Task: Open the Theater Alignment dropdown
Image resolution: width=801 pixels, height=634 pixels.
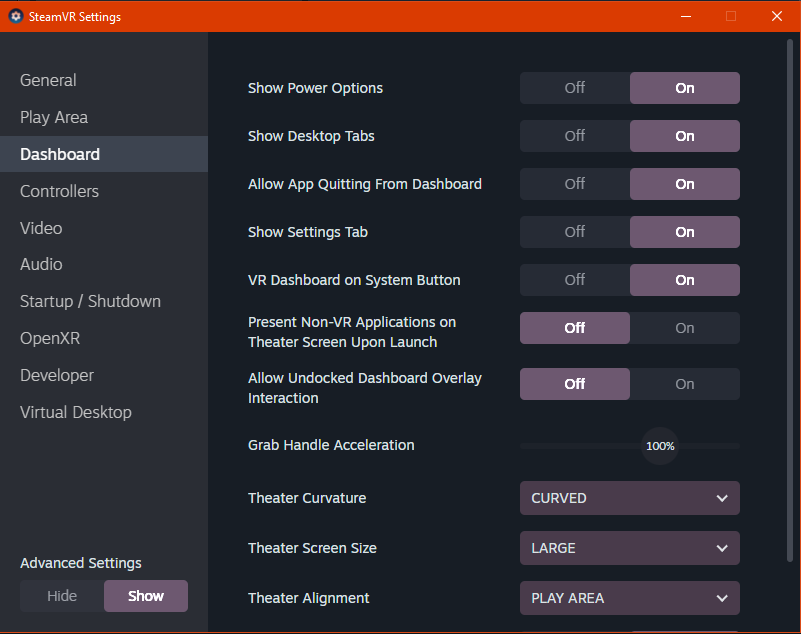Action: pyautogui.click(x=630, y=598)
